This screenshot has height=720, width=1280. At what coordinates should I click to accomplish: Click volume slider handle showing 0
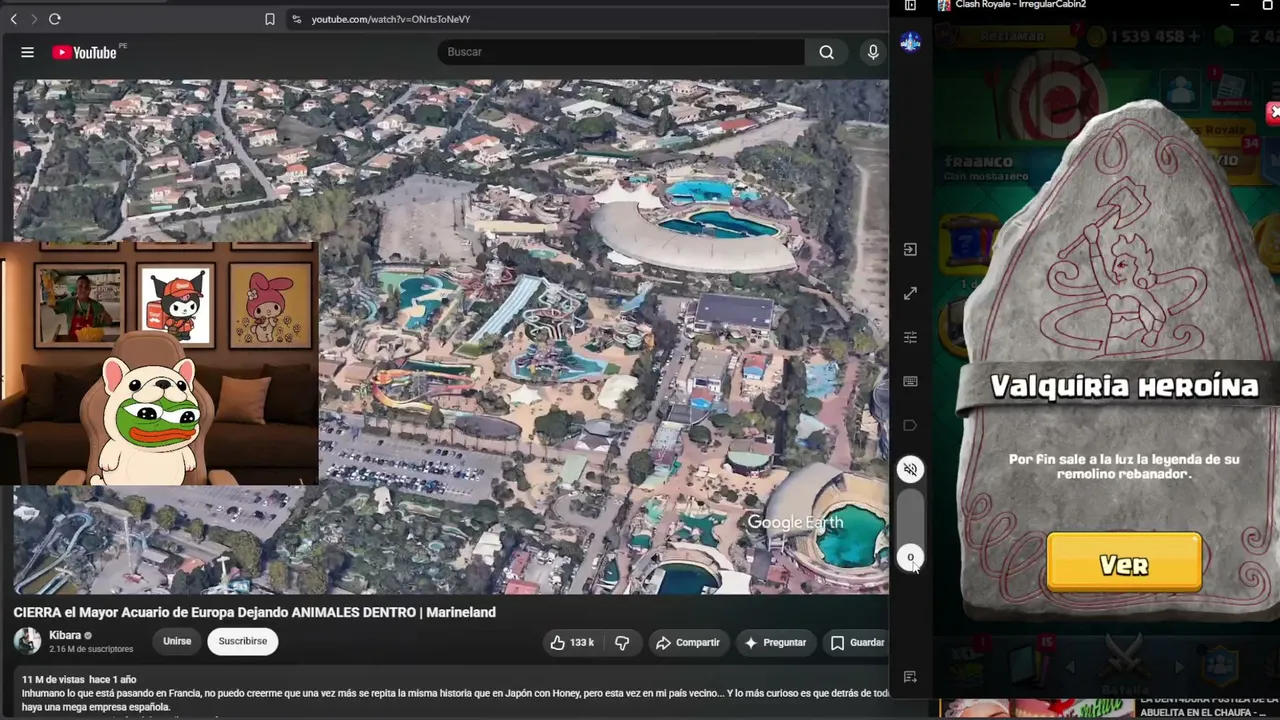click(910, 557)
